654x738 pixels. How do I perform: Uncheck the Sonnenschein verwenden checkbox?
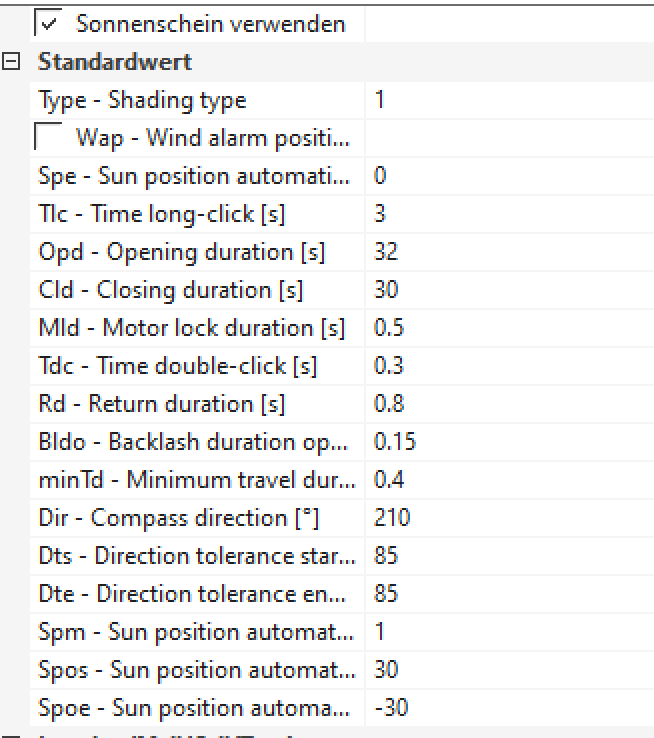point(47,23)
